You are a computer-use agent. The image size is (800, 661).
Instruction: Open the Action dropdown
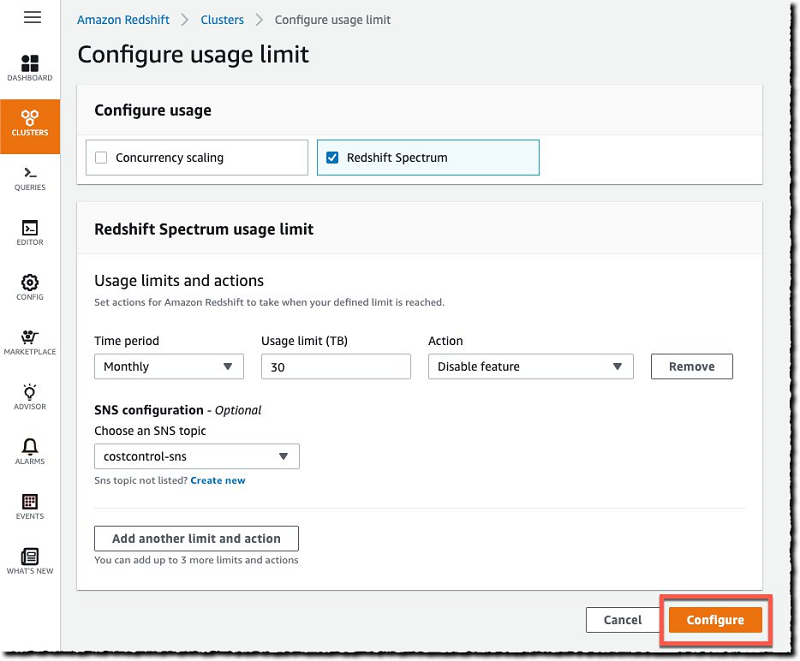531,367
